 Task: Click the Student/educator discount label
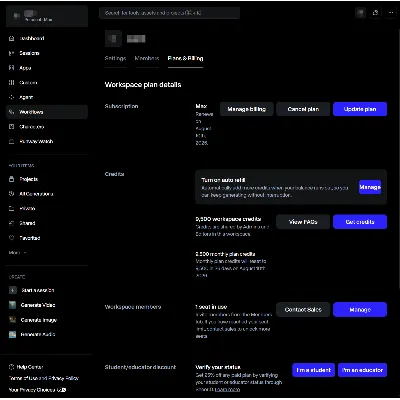pyautogui.click(x=140, y=367)
